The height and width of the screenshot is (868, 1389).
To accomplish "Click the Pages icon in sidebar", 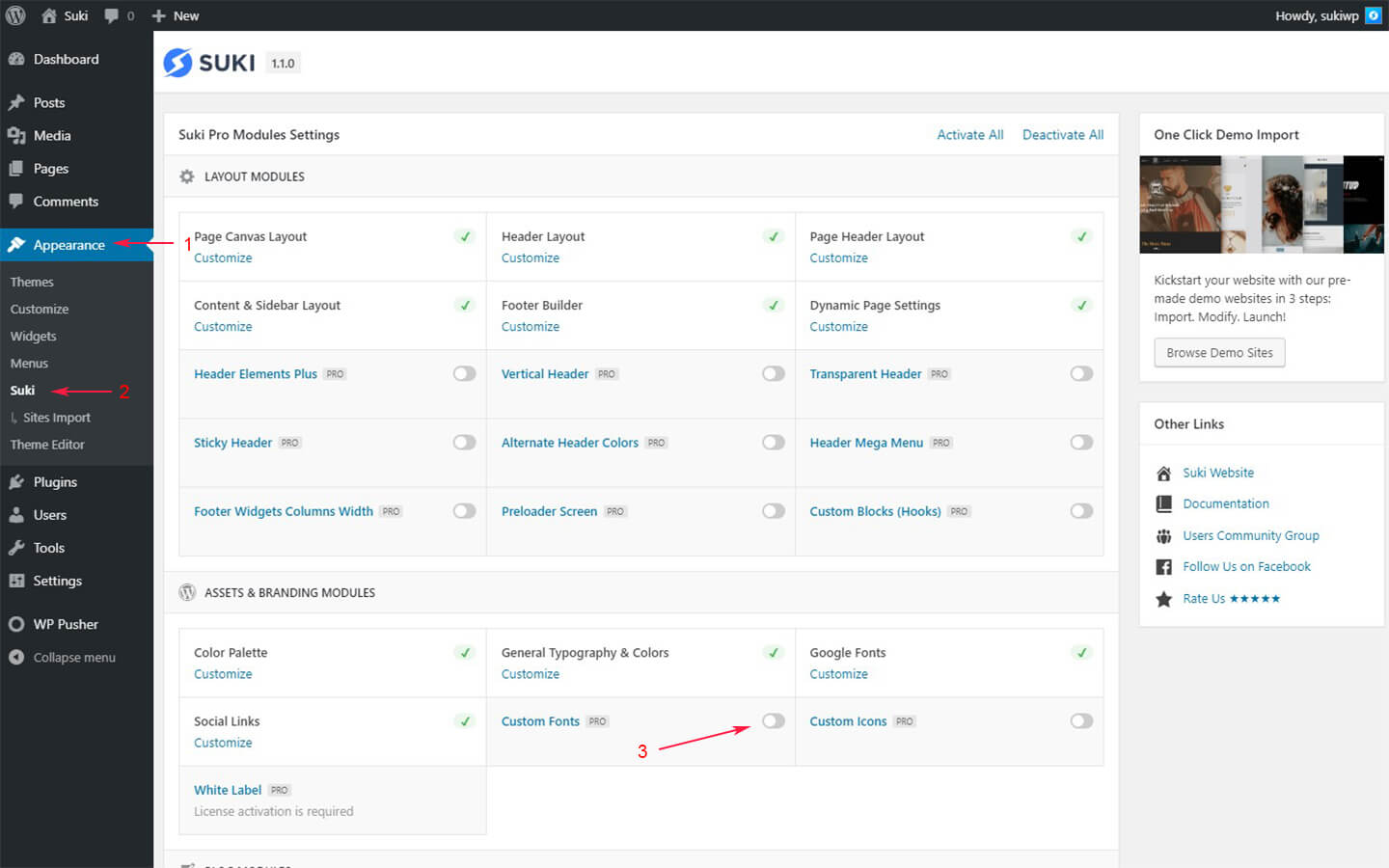I will (x=16, y=168).
